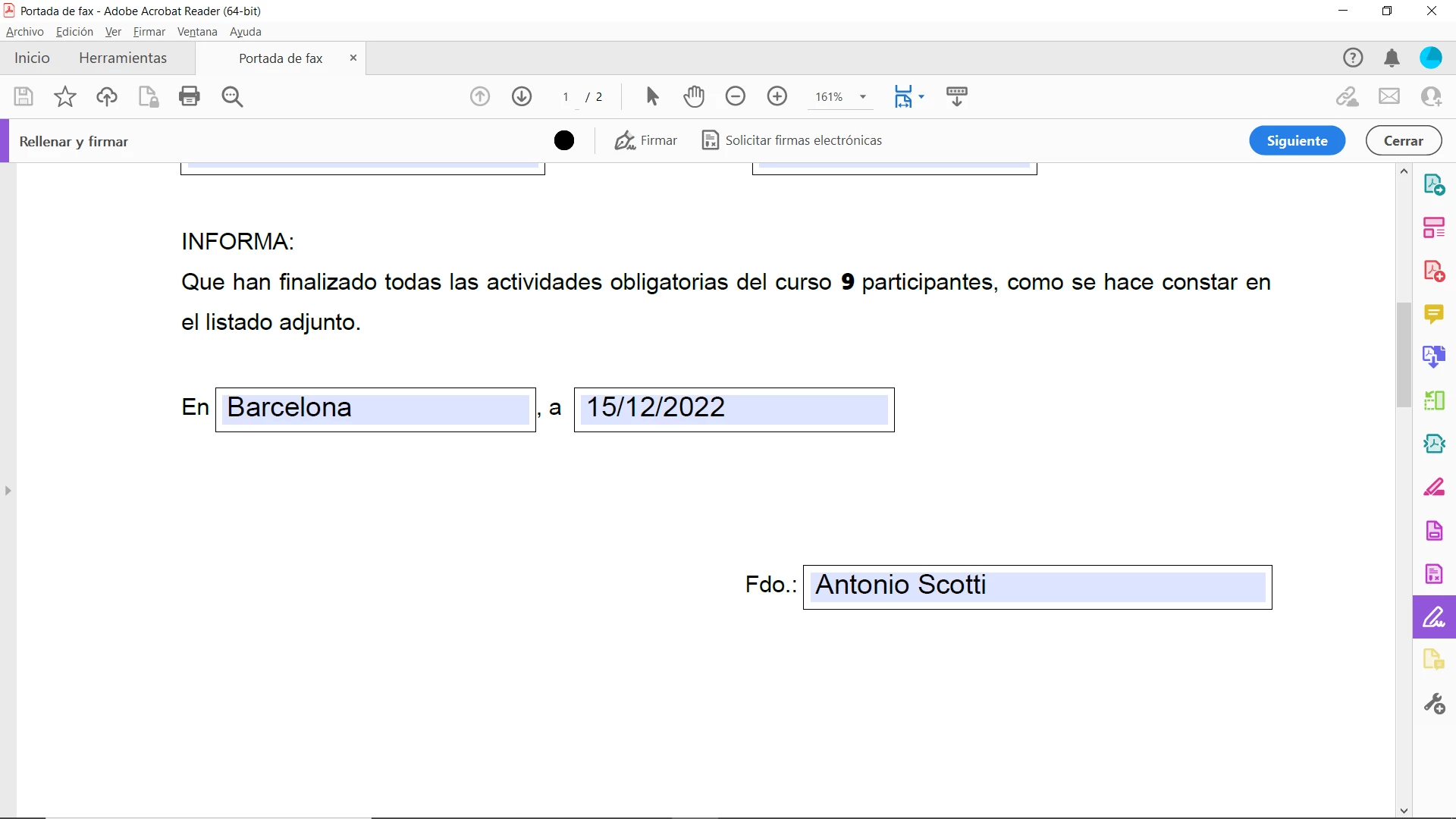Open the comment tool in sidebar
The width and height of the screenshot is (1456, 819).
[1433, 314]
